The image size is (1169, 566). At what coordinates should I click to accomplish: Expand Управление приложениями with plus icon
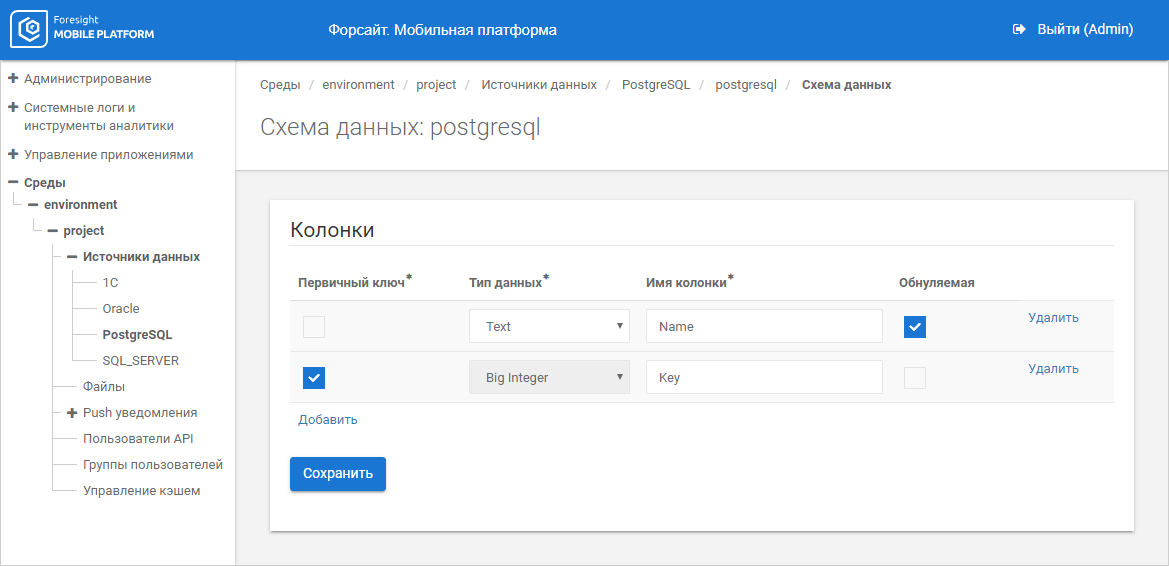[x=13, y=155]
